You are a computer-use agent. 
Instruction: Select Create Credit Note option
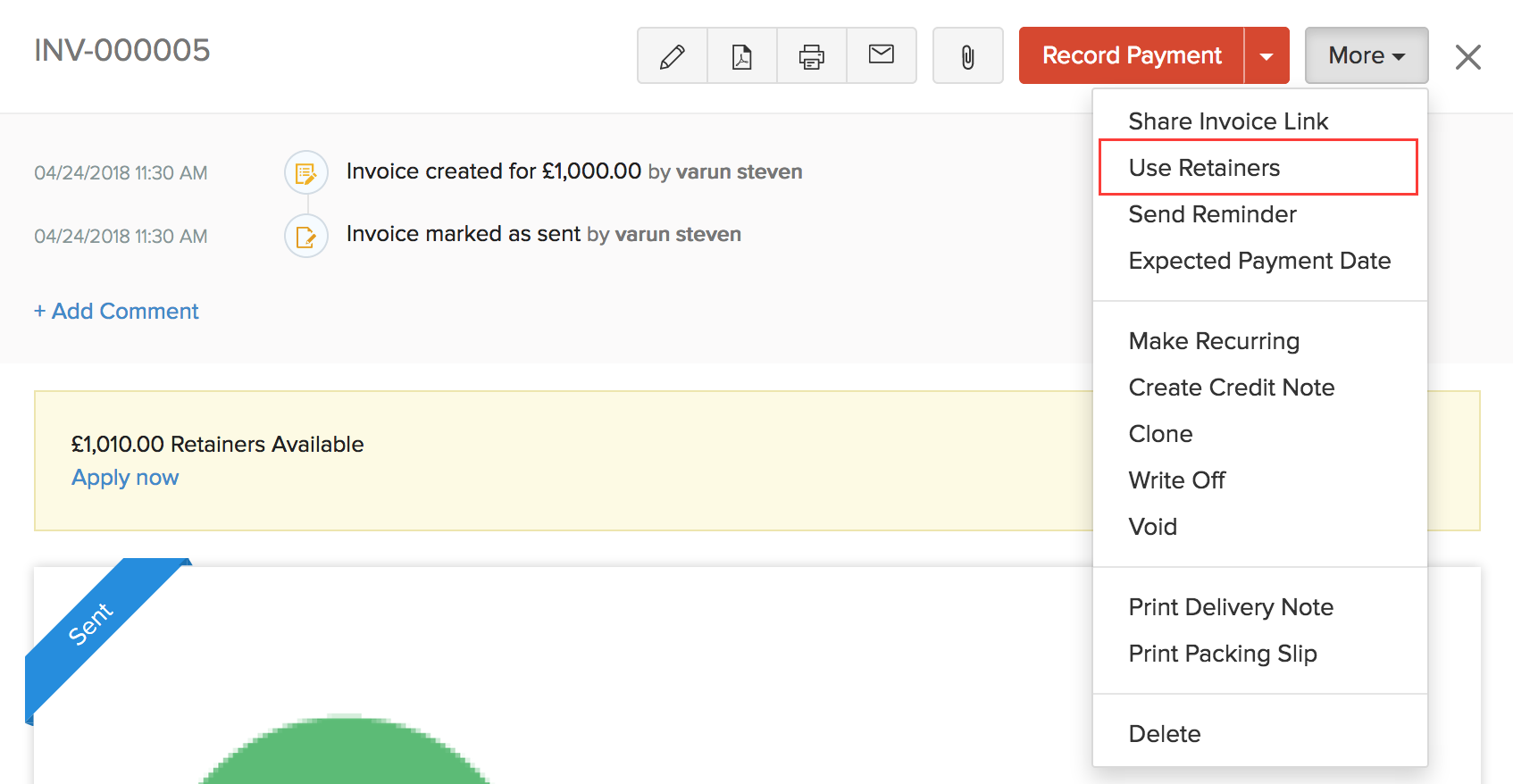1232,388
